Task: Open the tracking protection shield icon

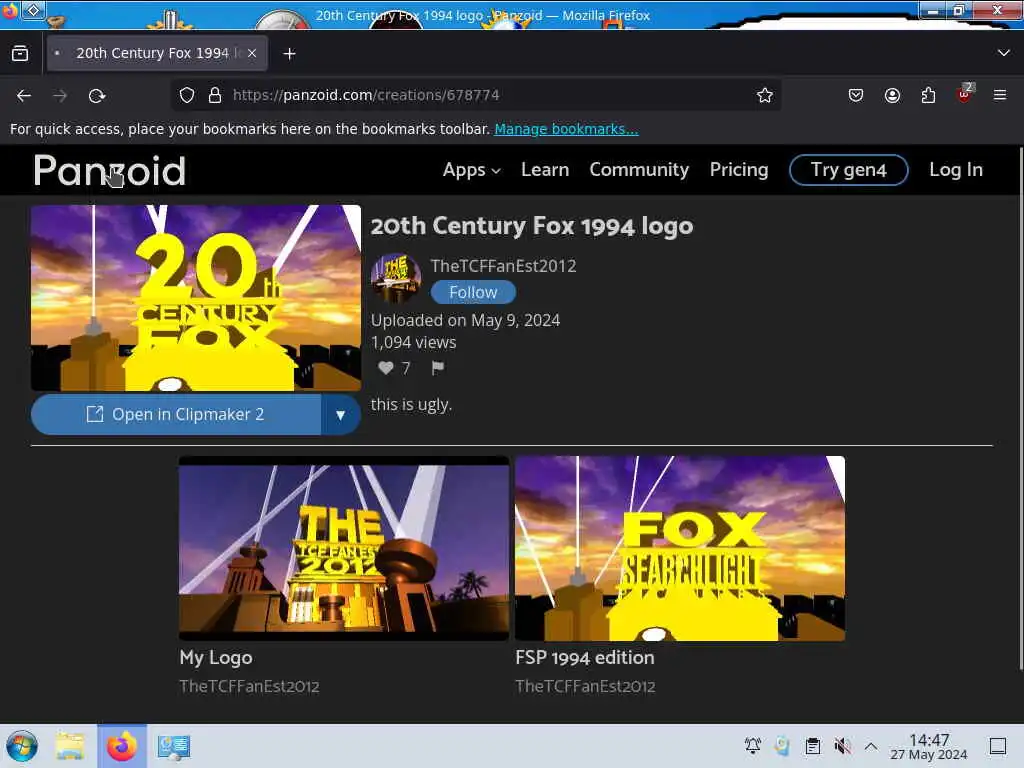Action: tap(187, 95)
